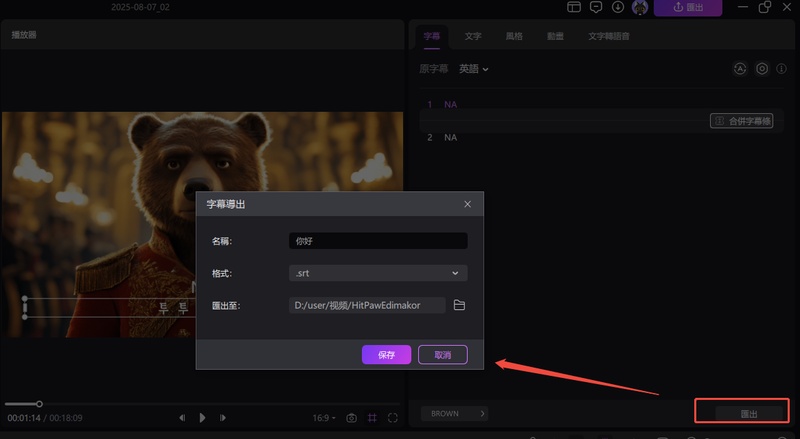Screen dimensions: 800x439
Task: Click the project name 2025-08-07_02
Action: pyautogui.click(x=140, y=7)
